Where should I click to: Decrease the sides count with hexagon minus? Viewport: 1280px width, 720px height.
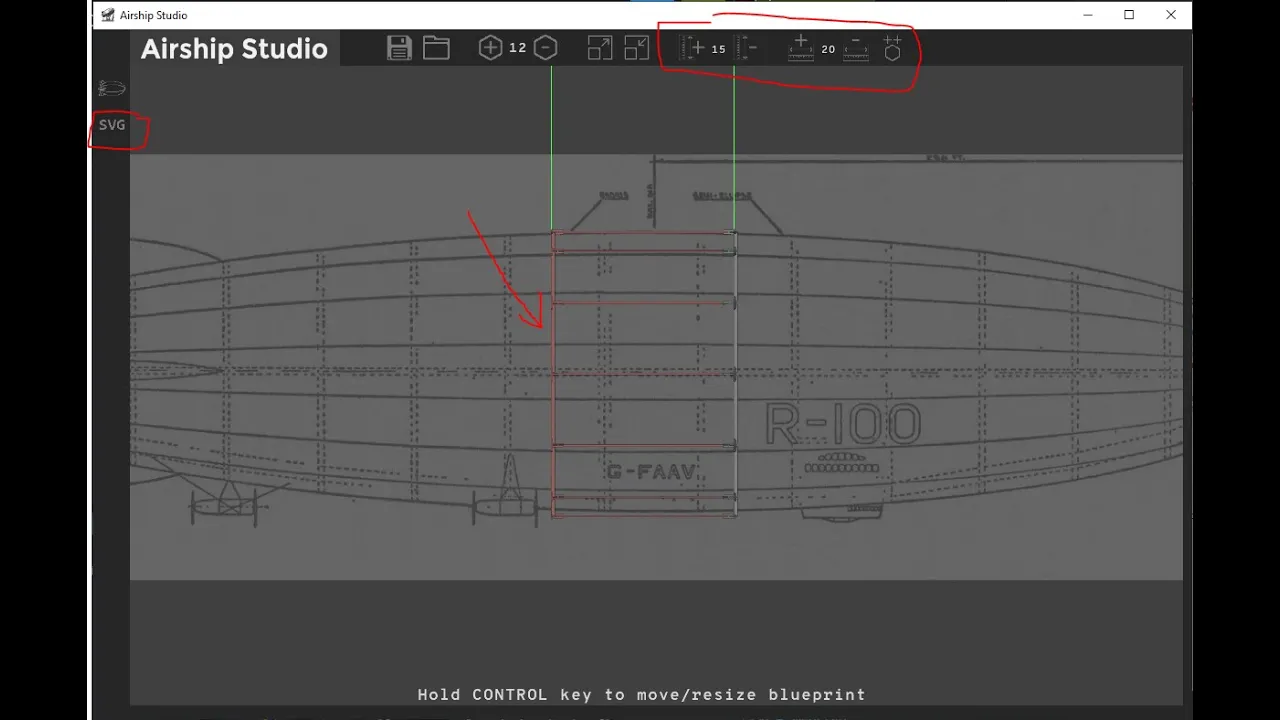(545, 48)
